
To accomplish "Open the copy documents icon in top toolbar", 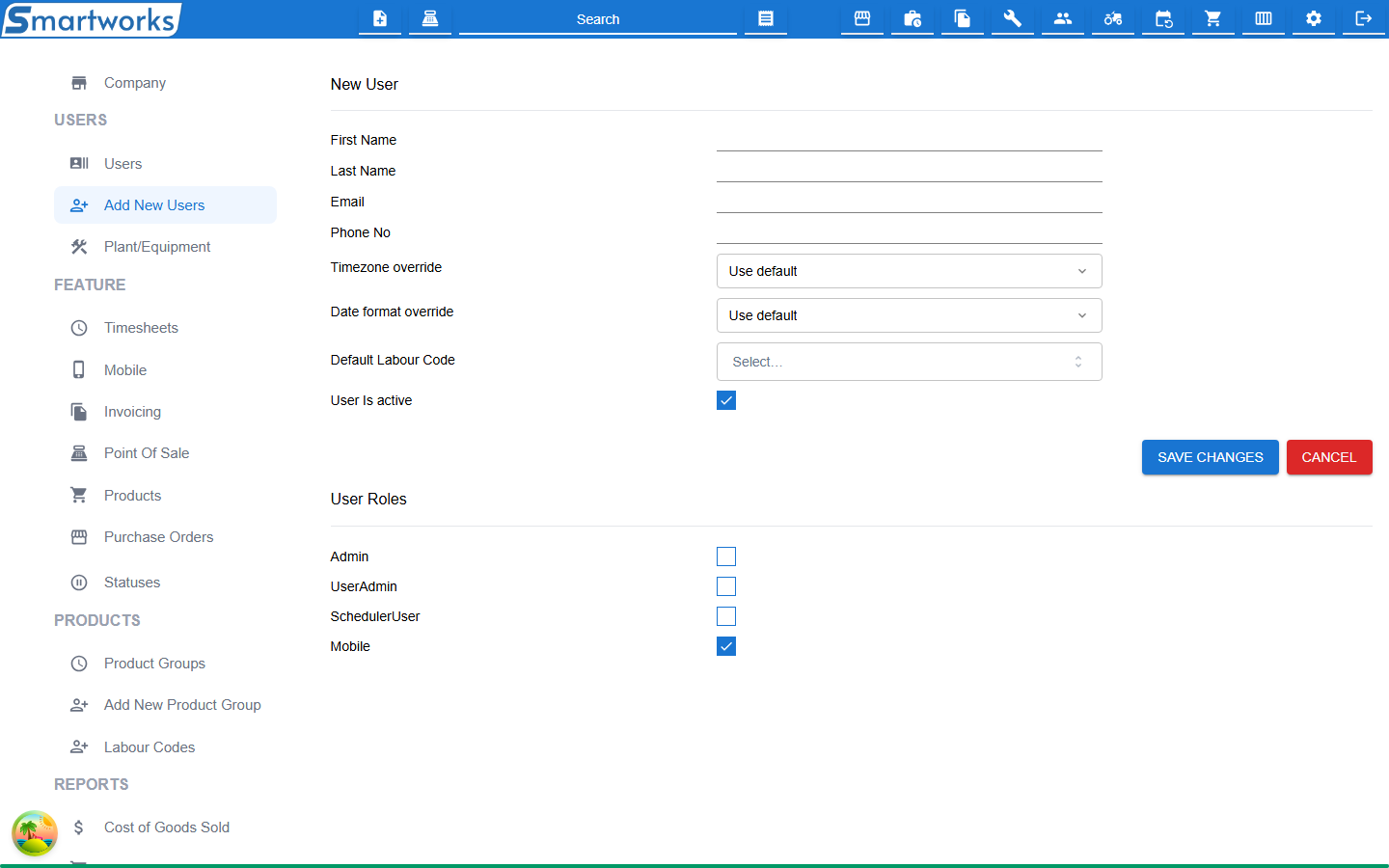I will click(963, 18).
